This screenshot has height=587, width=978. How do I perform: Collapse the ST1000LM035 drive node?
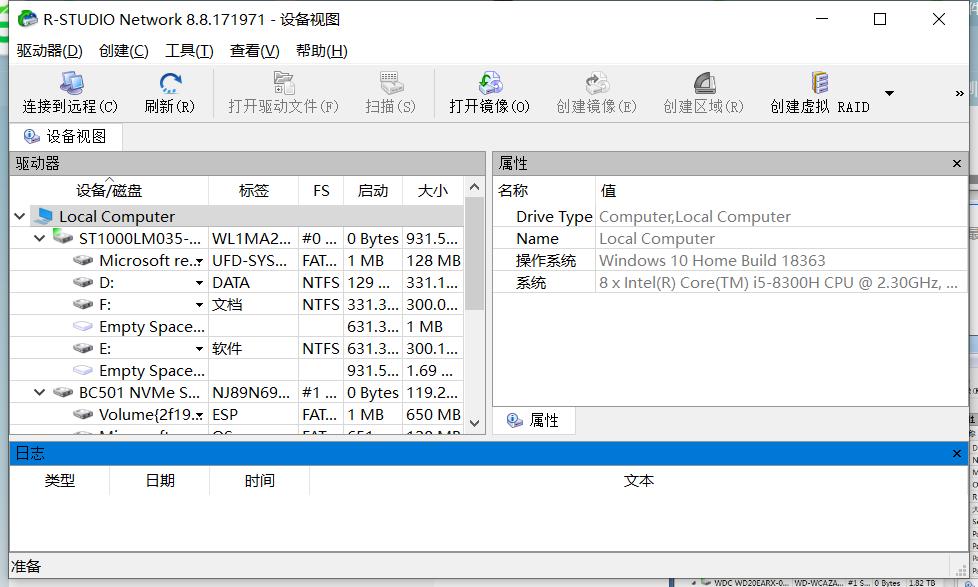pos(40,238)
